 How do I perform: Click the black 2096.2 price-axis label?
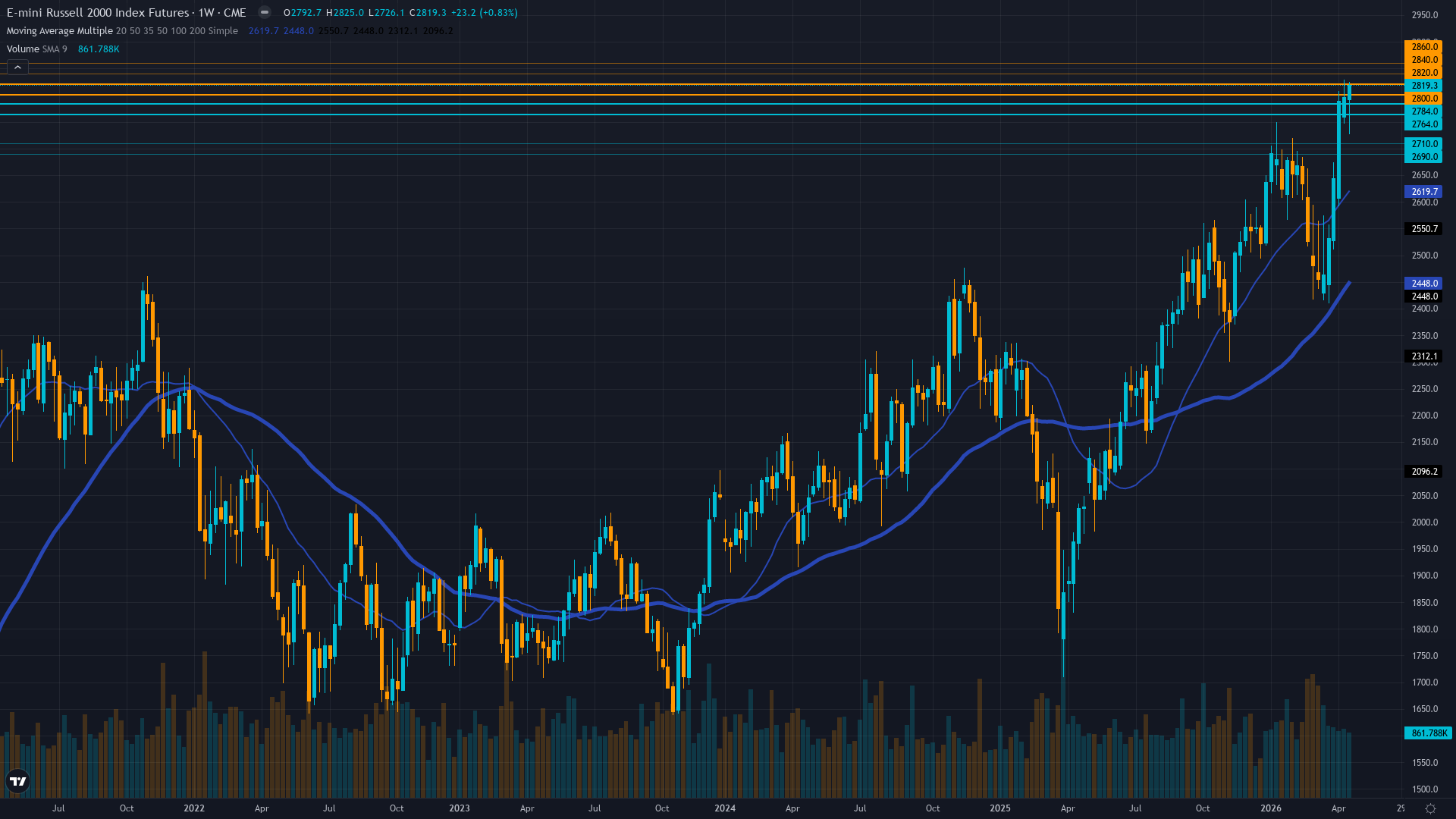[1423, 472]
